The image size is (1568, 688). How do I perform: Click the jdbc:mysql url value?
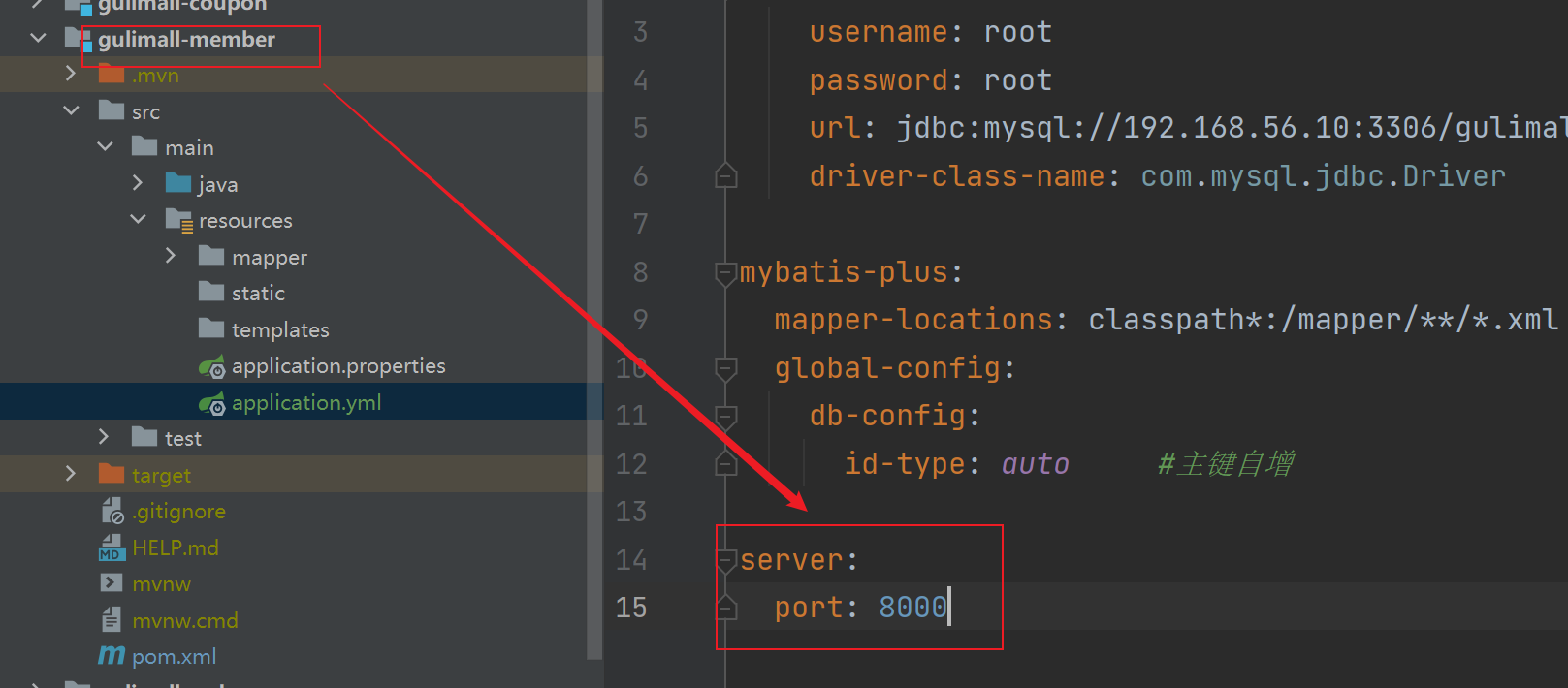point(1231,128)
